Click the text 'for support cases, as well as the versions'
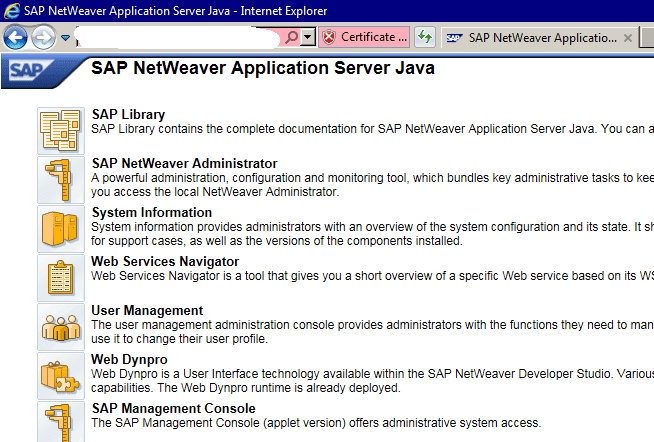The height and width of the screenshot is (442, 654). (209, 241)
